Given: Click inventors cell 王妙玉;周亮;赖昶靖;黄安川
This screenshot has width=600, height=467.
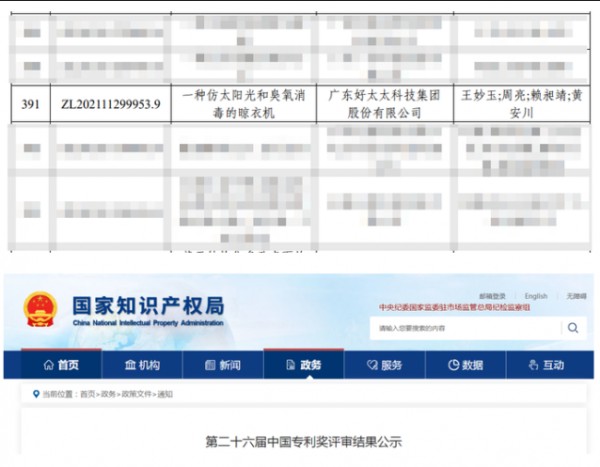Looking at the screenshot, I should click(522, 104).
